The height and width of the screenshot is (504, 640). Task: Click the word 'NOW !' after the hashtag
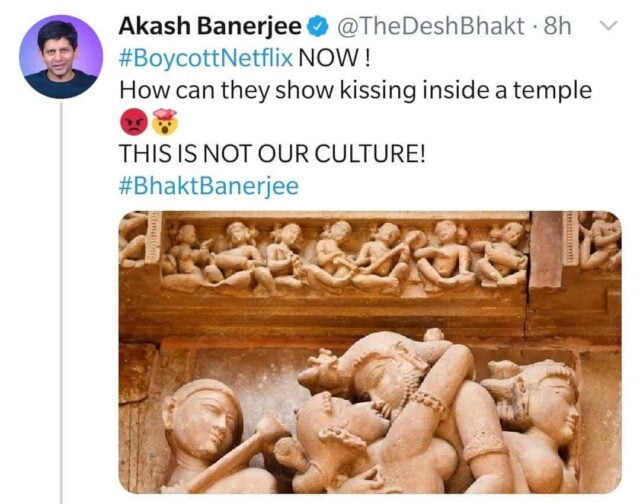[x=334, y=58]
